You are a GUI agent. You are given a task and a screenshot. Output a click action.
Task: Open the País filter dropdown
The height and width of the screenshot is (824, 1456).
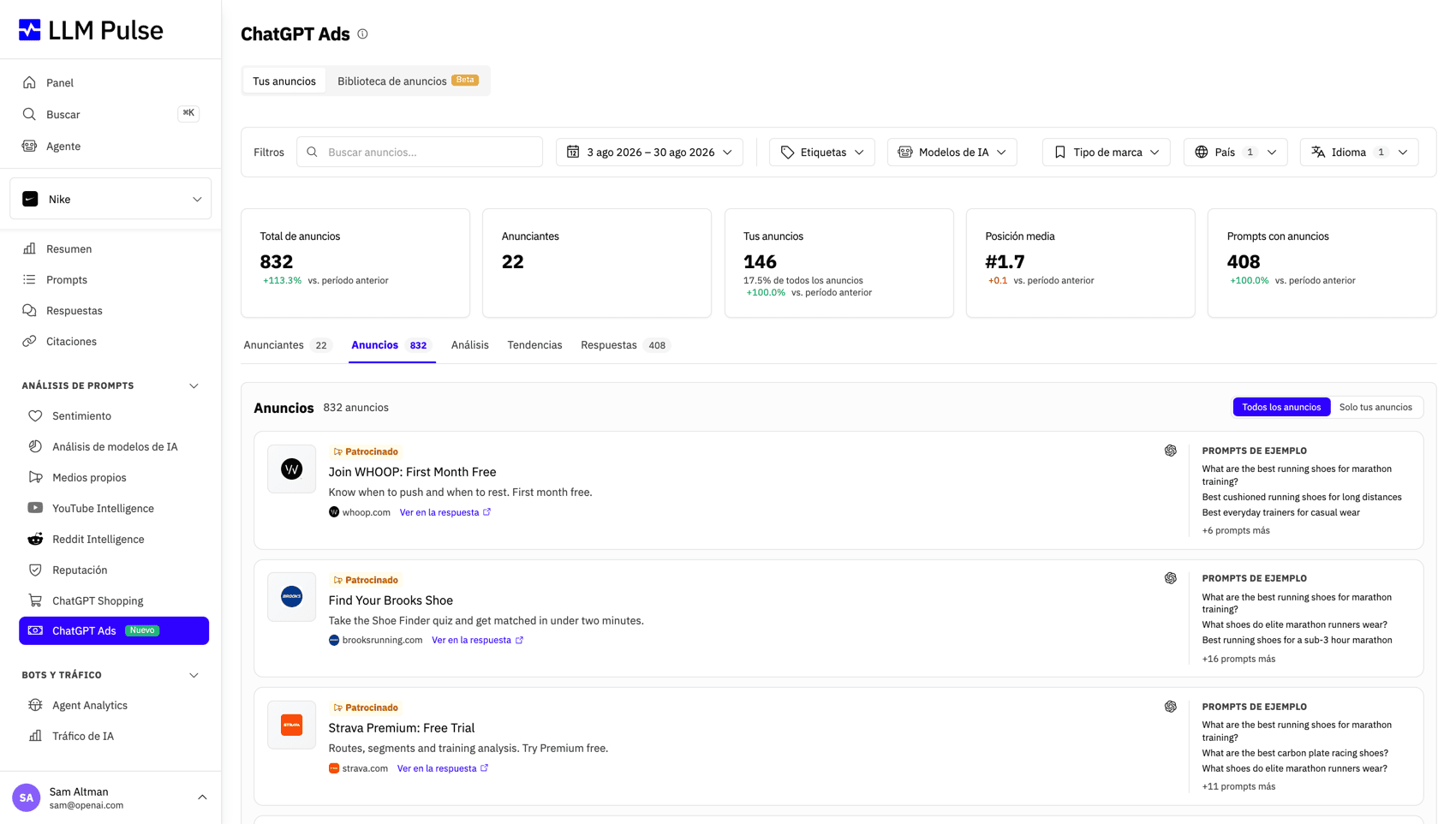point(1235,152)
